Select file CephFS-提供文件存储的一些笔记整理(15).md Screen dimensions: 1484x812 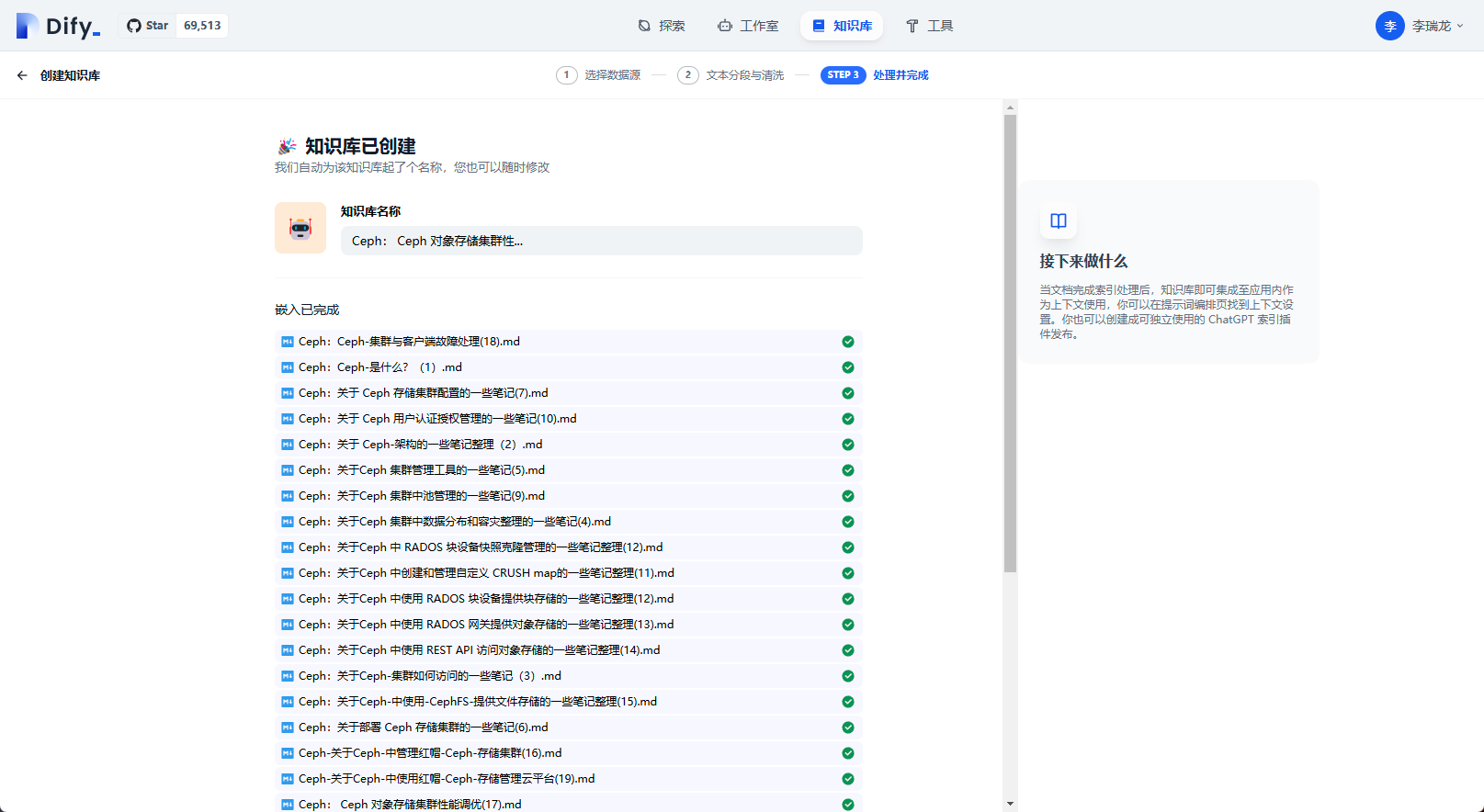coord(568,702)
